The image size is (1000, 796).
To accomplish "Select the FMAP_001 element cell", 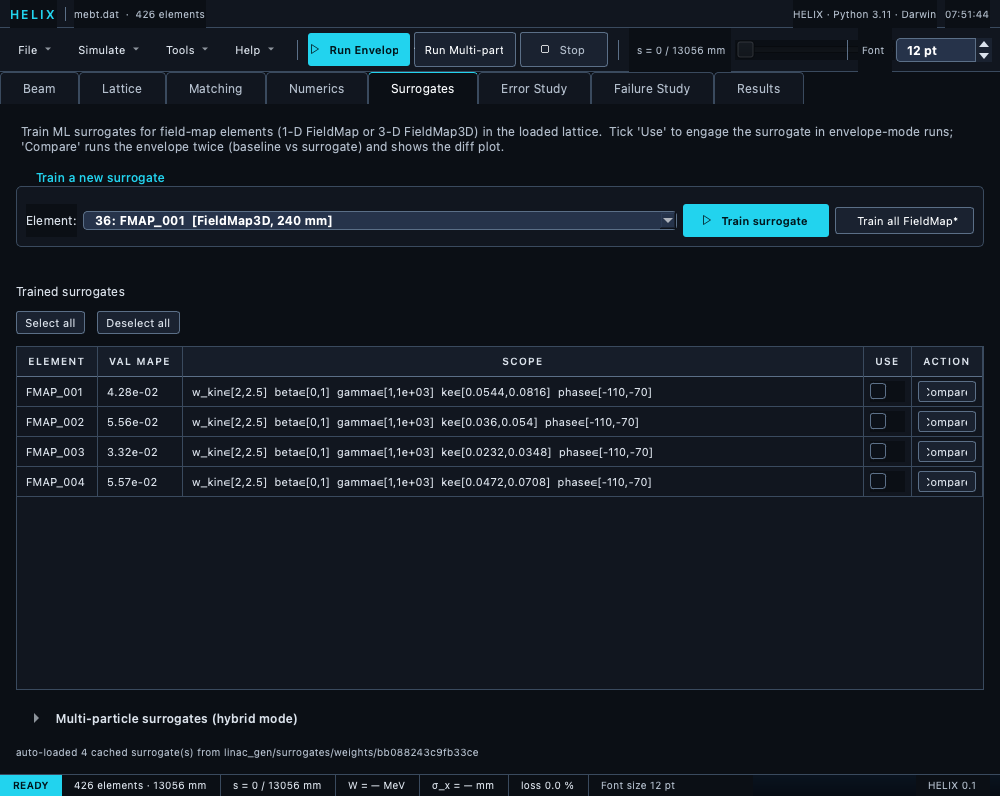I will click(57, 392).
